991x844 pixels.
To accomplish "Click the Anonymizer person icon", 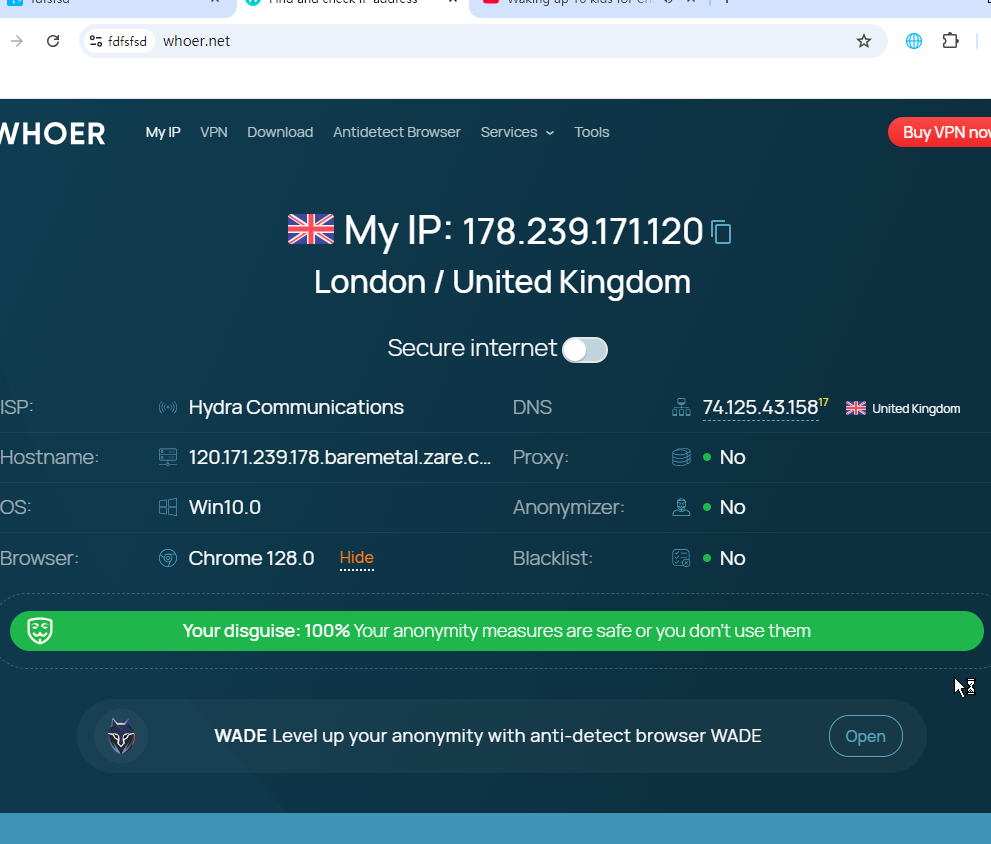I will click(x=681, y=507).
